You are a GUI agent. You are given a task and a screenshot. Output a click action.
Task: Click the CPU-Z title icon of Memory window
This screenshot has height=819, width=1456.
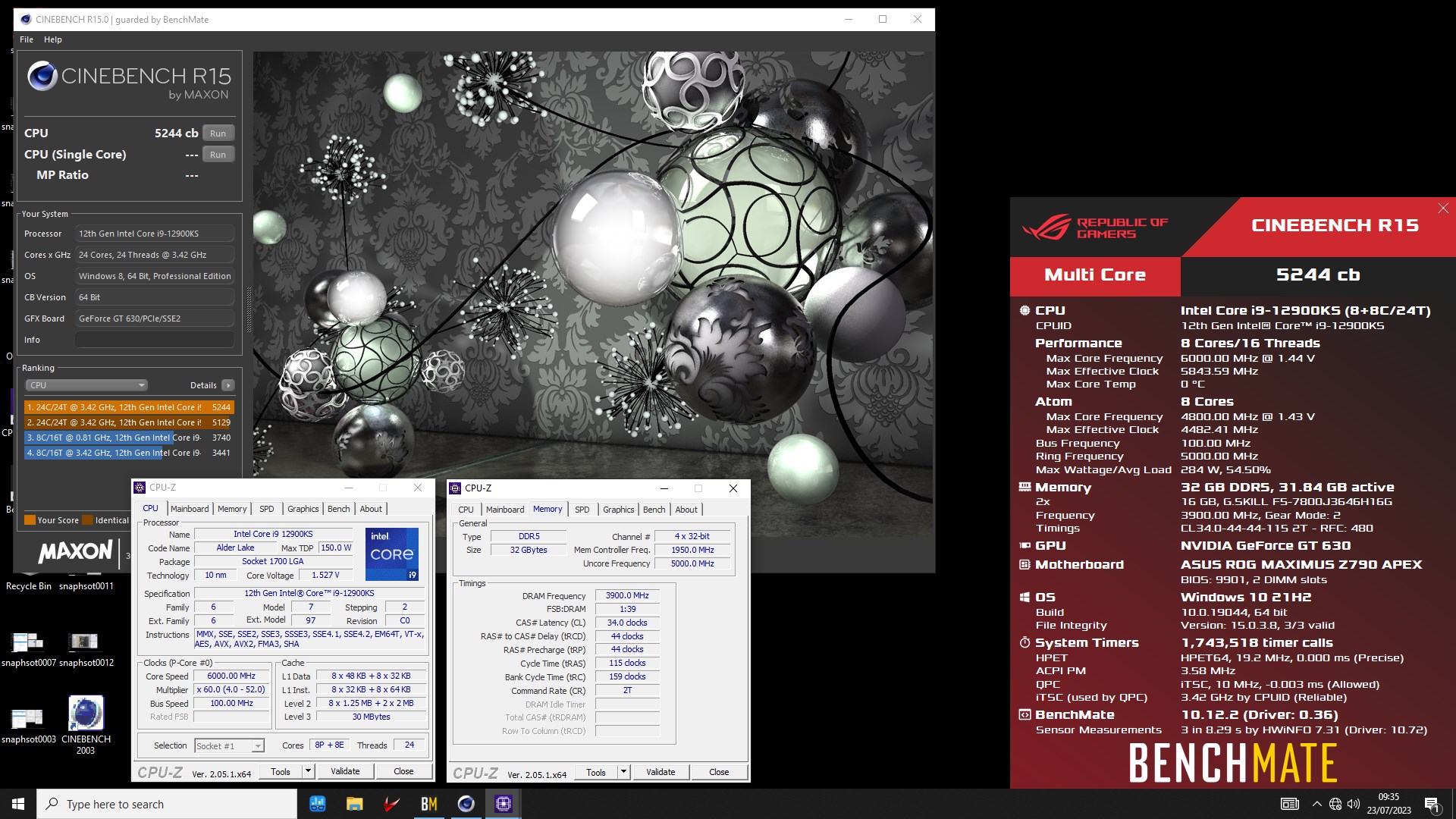(x=456, y=488)
